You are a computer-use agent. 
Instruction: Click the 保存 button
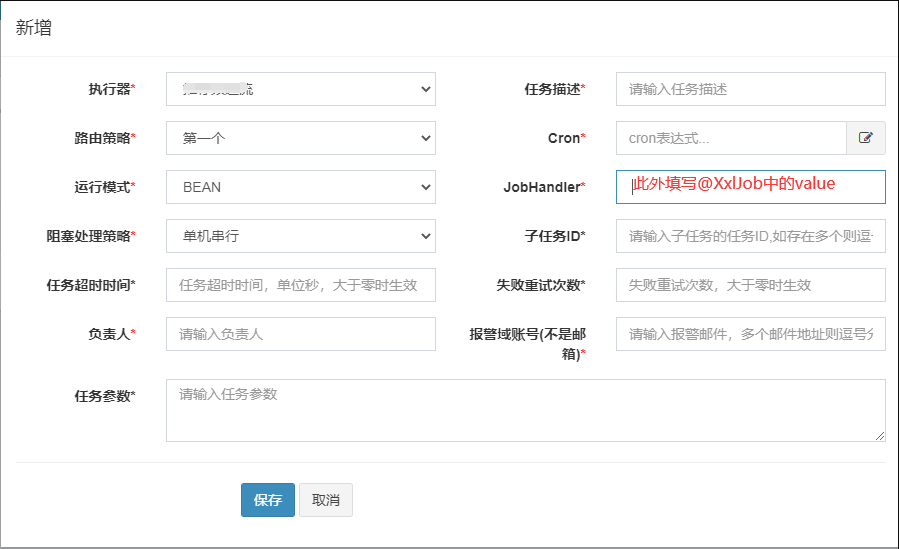[x=268, y=500]
